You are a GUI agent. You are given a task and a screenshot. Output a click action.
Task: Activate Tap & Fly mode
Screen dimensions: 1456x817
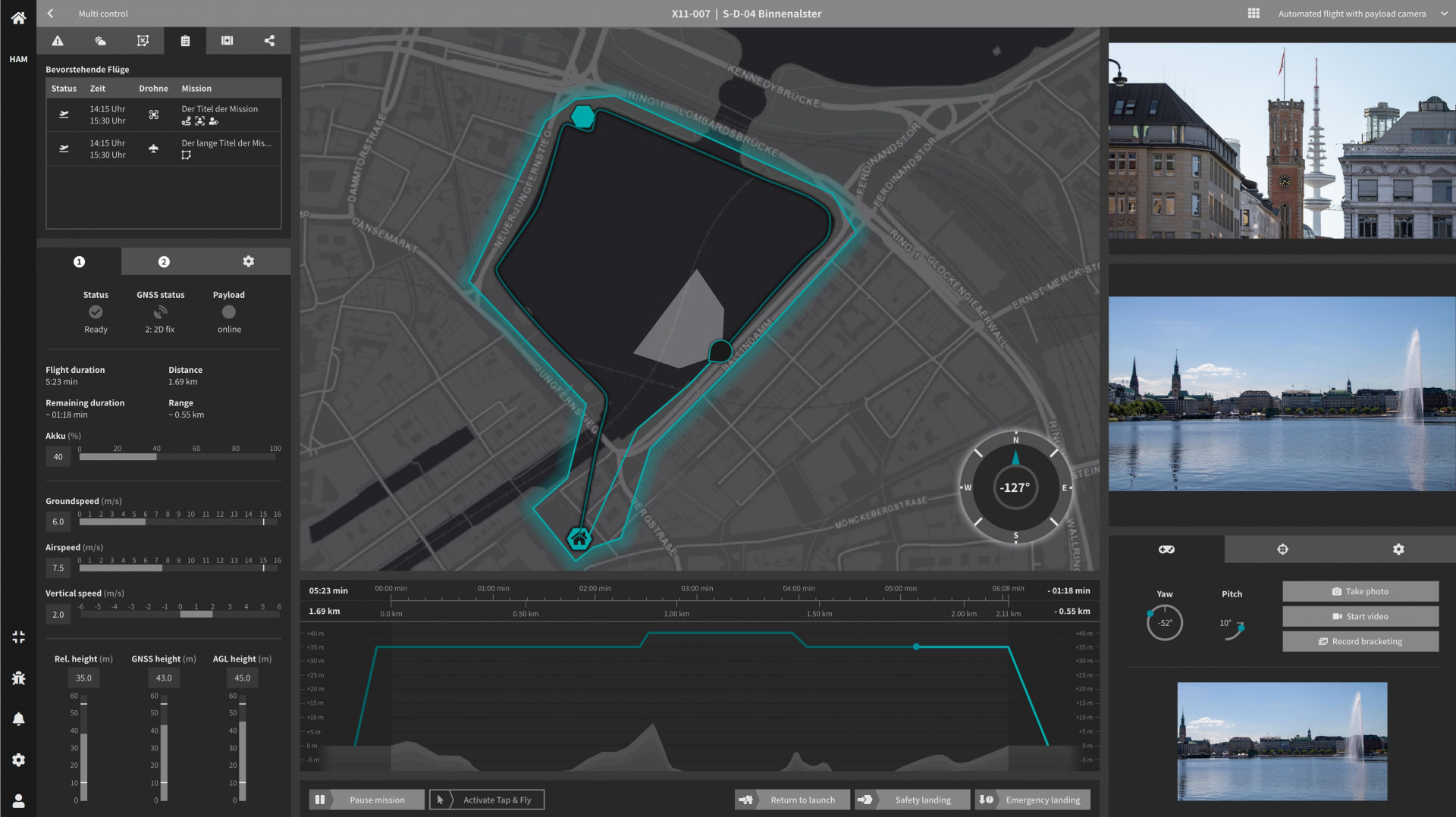tap(487, 800)
